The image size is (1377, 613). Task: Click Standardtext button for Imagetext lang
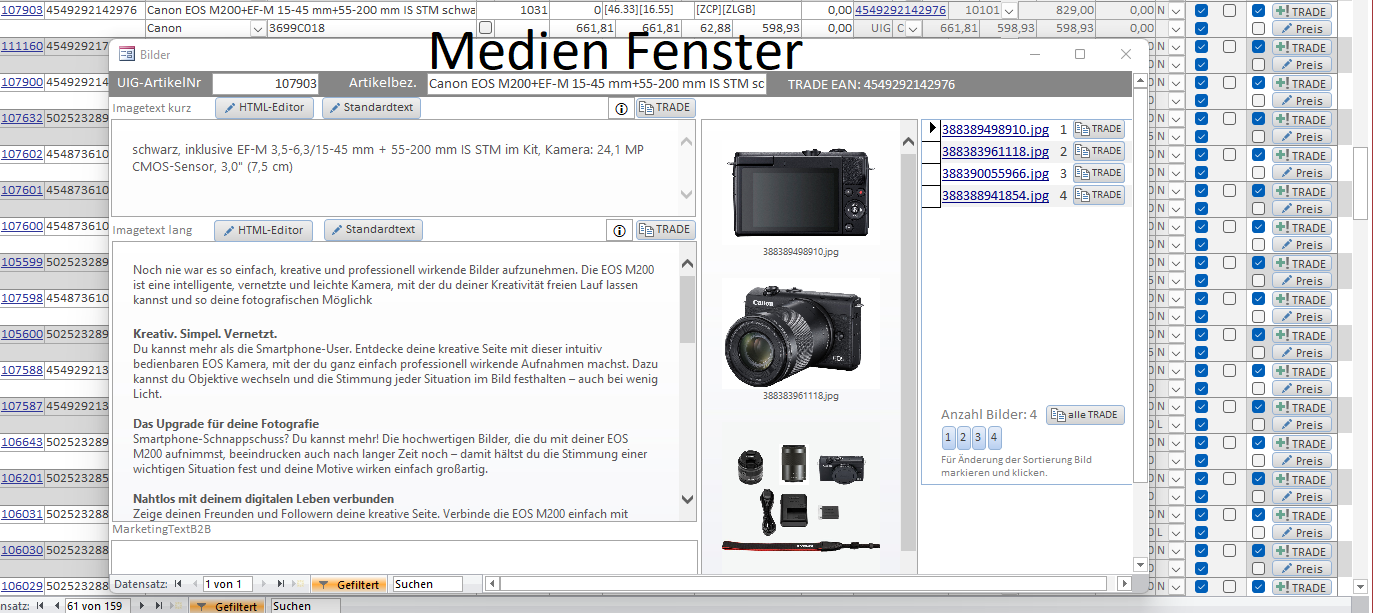click(374, 230)
